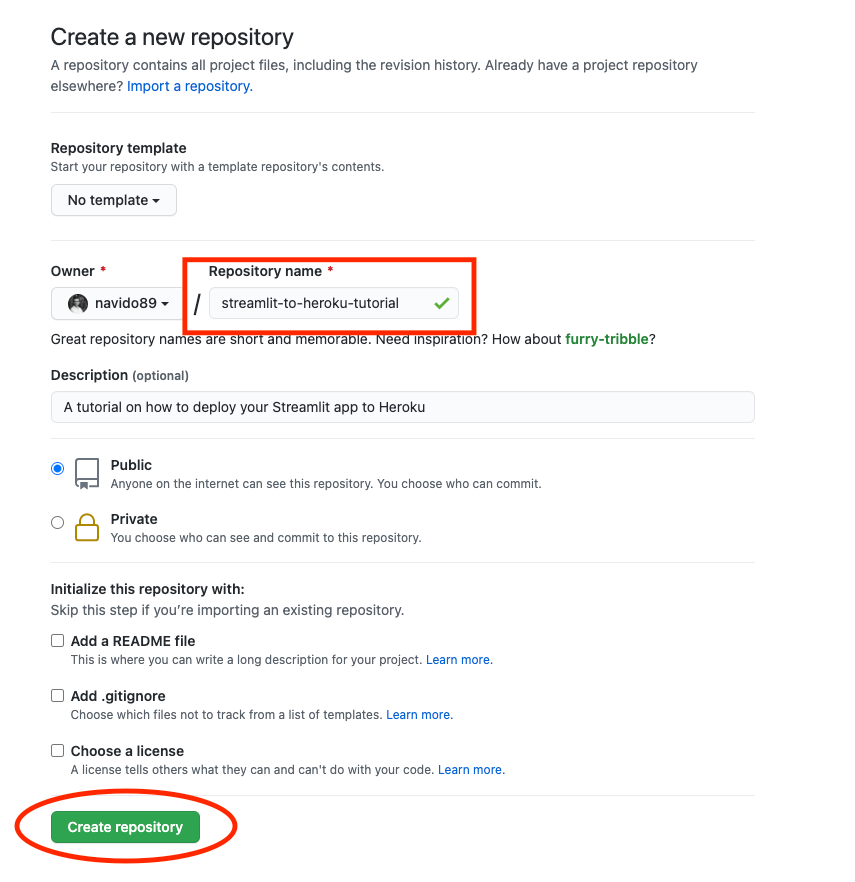
Task: Expand the Owner navido89 dropdown
Action: point(118,303)
